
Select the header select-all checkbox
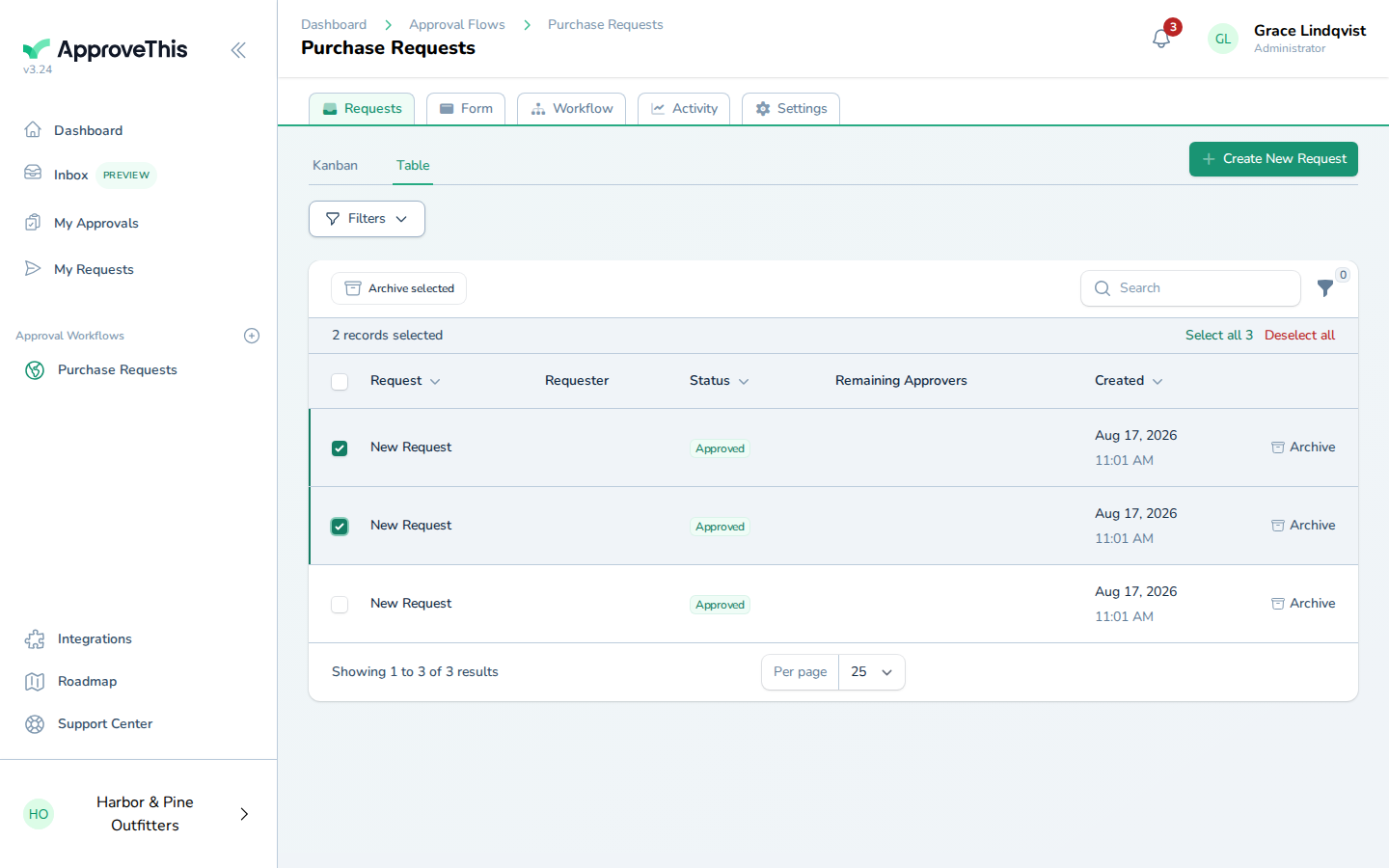click(340, 382)
